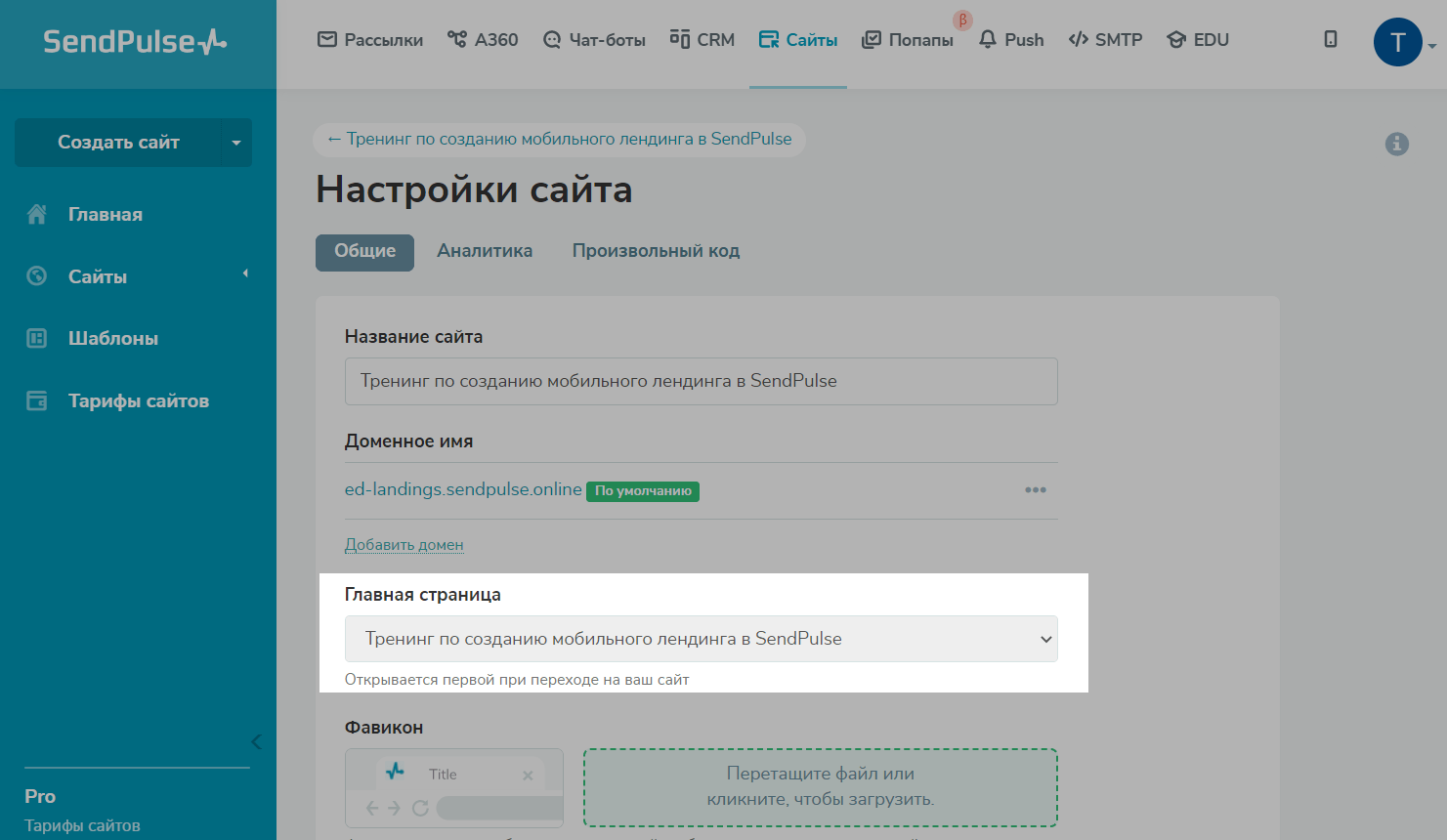This screenshot has height=840, width=1447.
Task: Open the CRM section
Action: point(702,40)
